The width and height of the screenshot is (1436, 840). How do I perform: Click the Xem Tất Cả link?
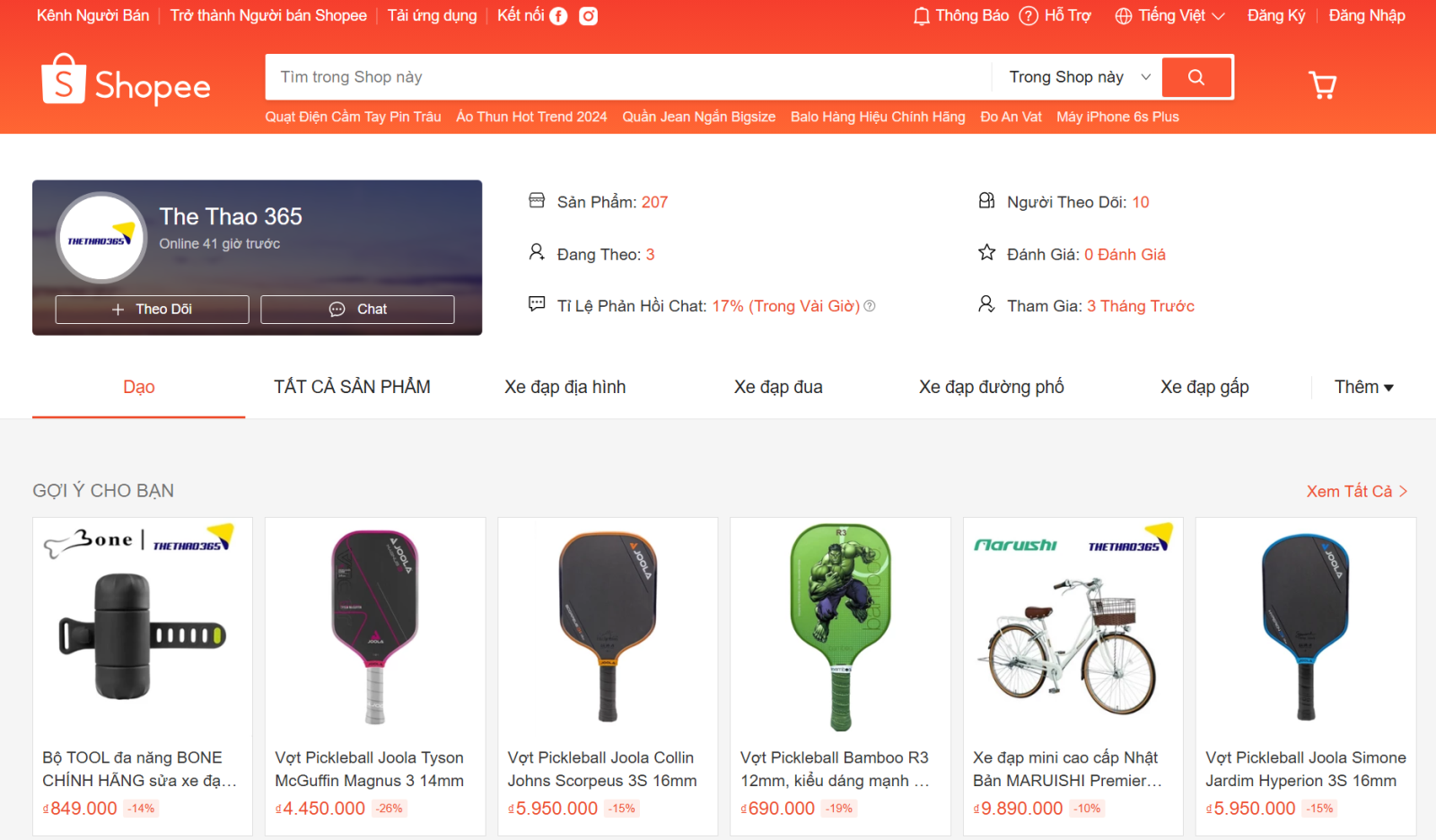click(x=1356, y=491)
